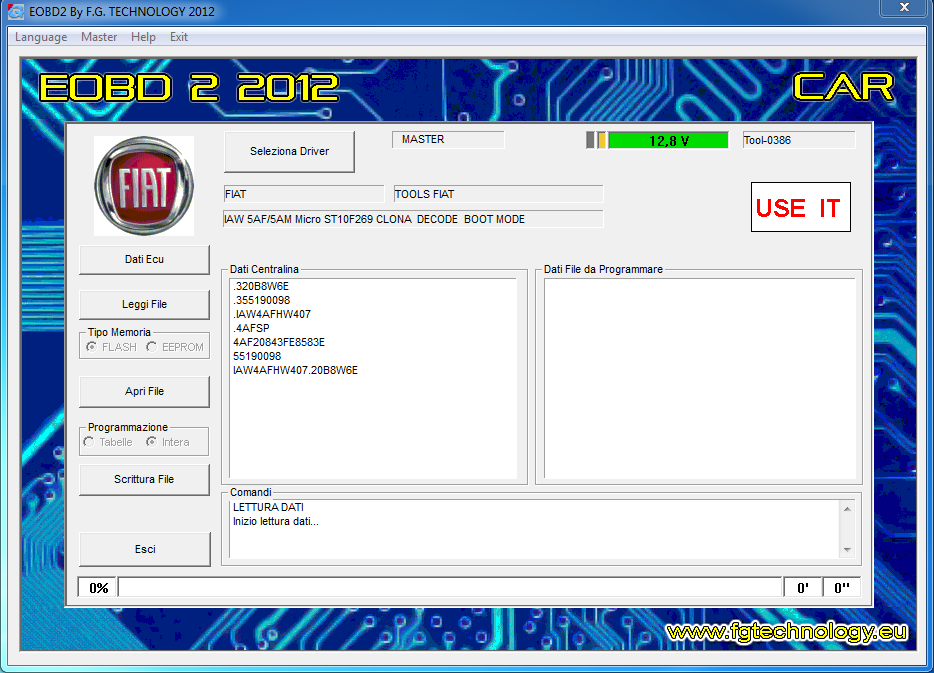Select the line 55190098

[257, 356]
